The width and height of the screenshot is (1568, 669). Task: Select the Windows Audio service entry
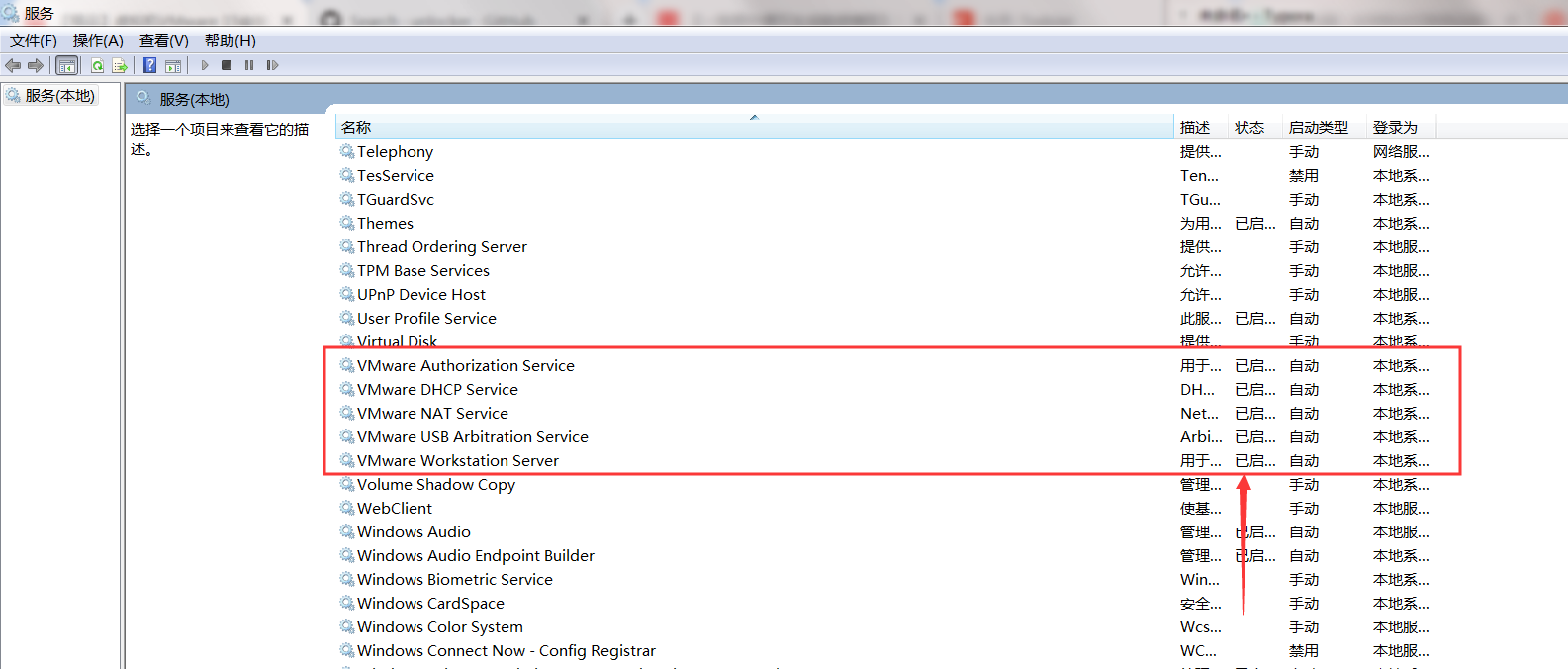(414, 532)
